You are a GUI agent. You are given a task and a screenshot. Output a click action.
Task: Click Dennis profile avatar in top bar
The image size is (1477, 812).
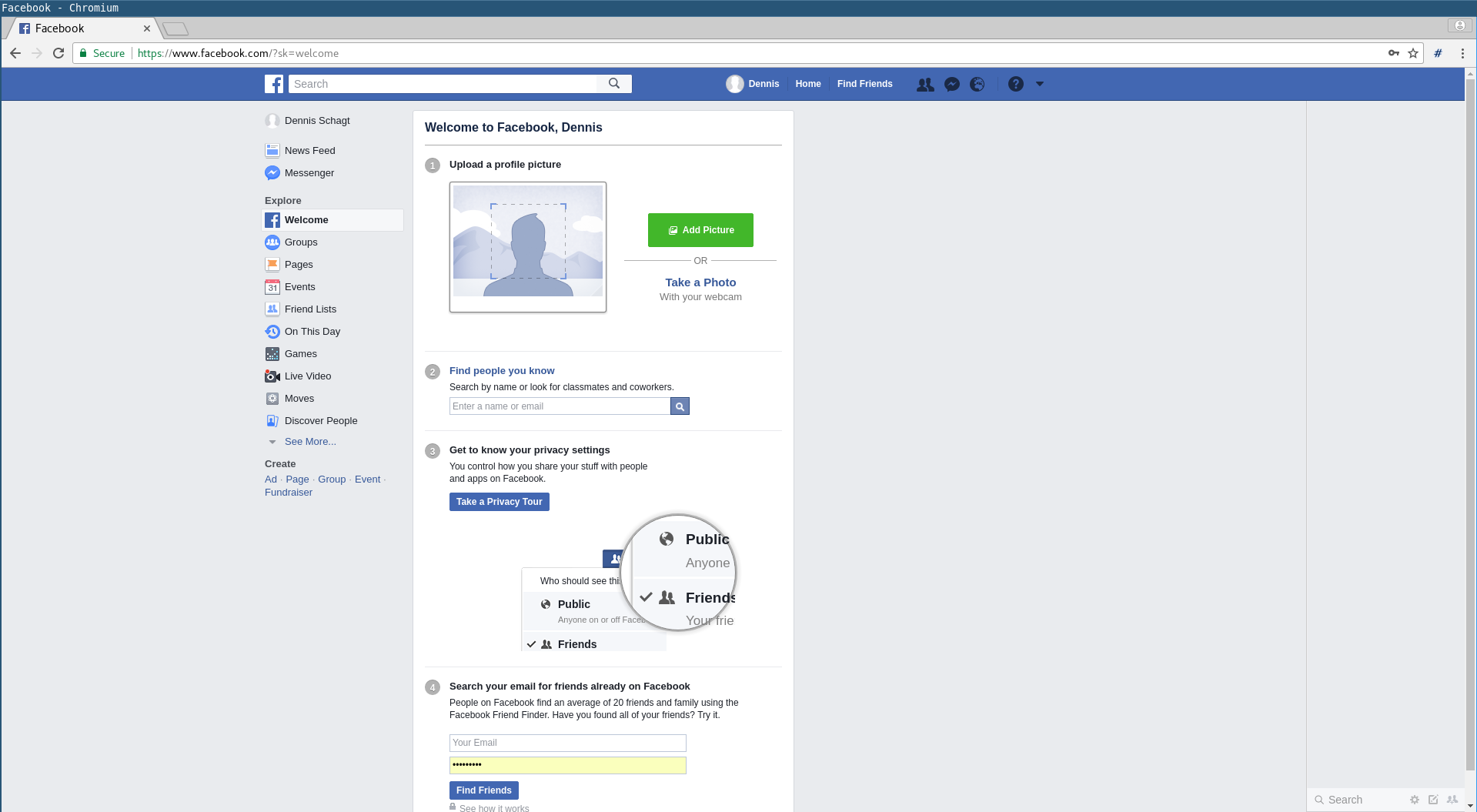point(734,84)
